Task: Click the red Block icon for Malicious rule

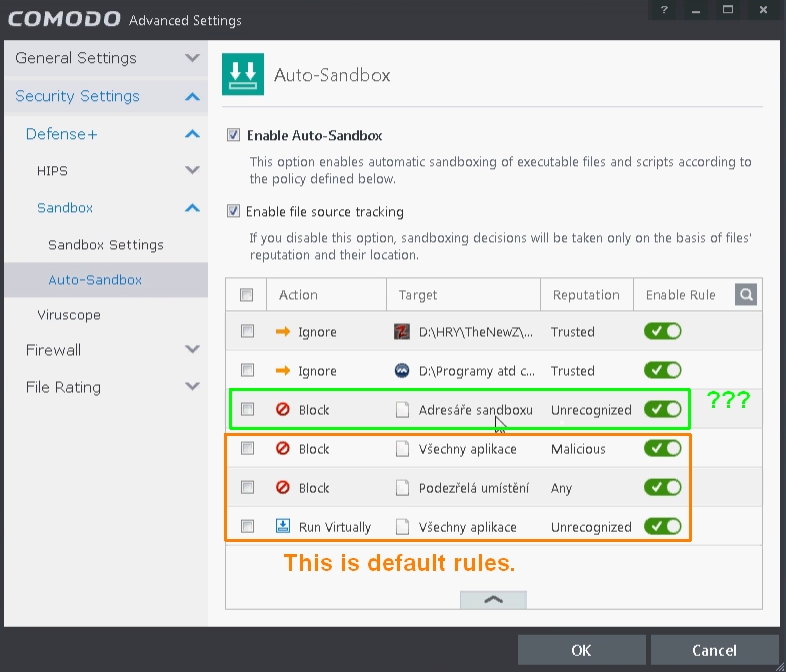Action: (x=282, y=449)
